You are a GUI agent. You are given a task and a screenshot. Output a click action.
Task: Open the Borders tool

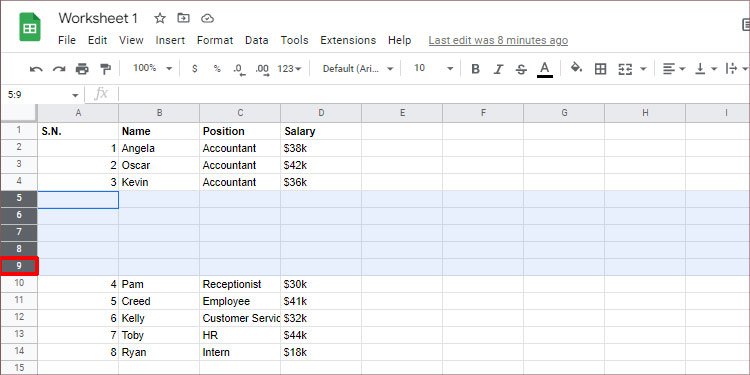point(600,69)
